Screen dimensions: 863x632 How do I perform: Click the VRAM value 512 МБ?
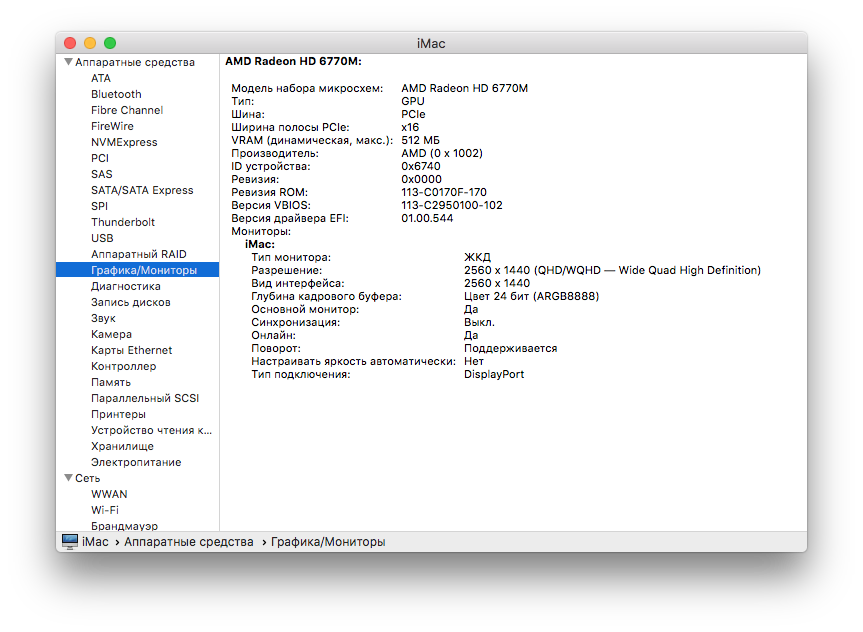pyautogui.click(x=420, y=140)
